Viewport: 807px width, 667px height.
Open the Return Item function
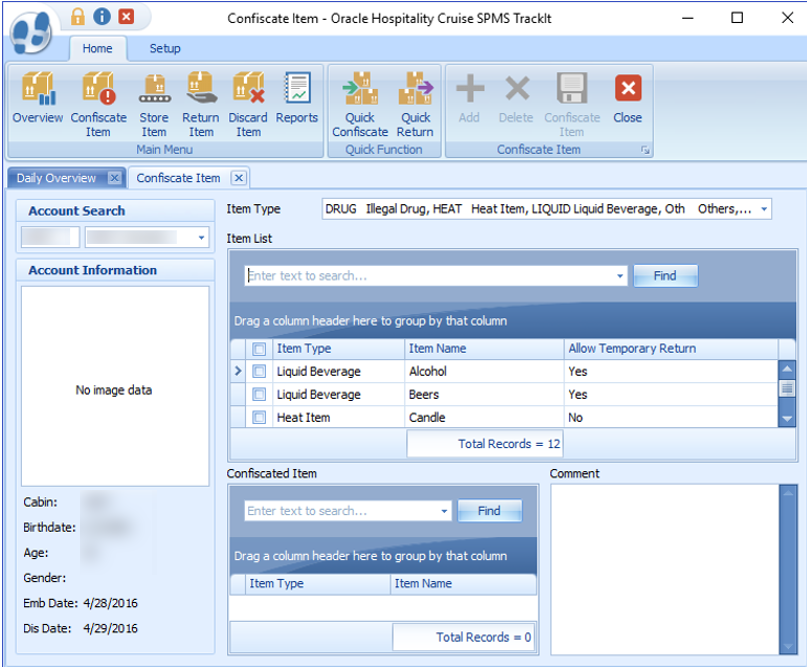pos(201,104)
